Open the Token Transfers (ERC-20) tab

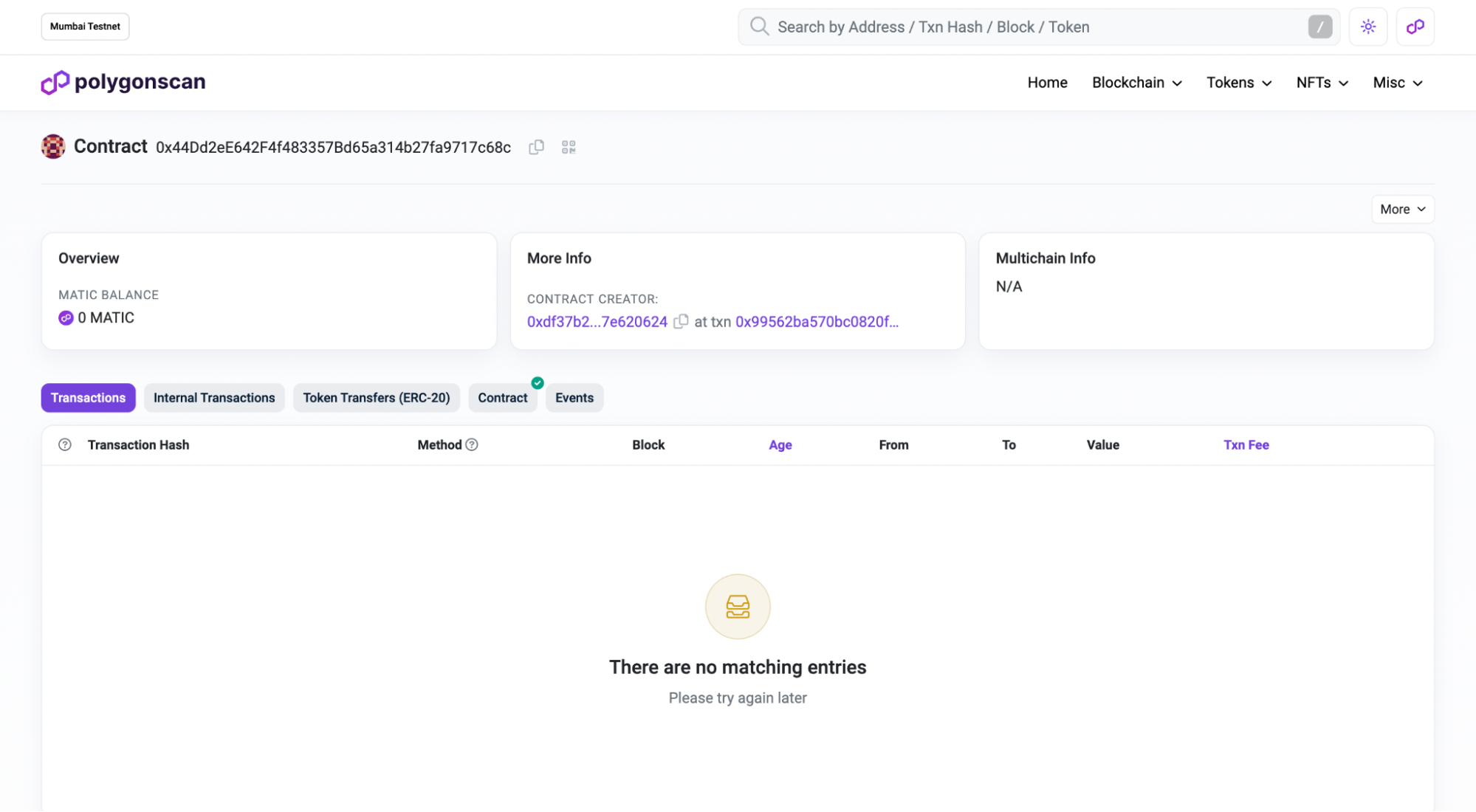[x=376, y=398]
